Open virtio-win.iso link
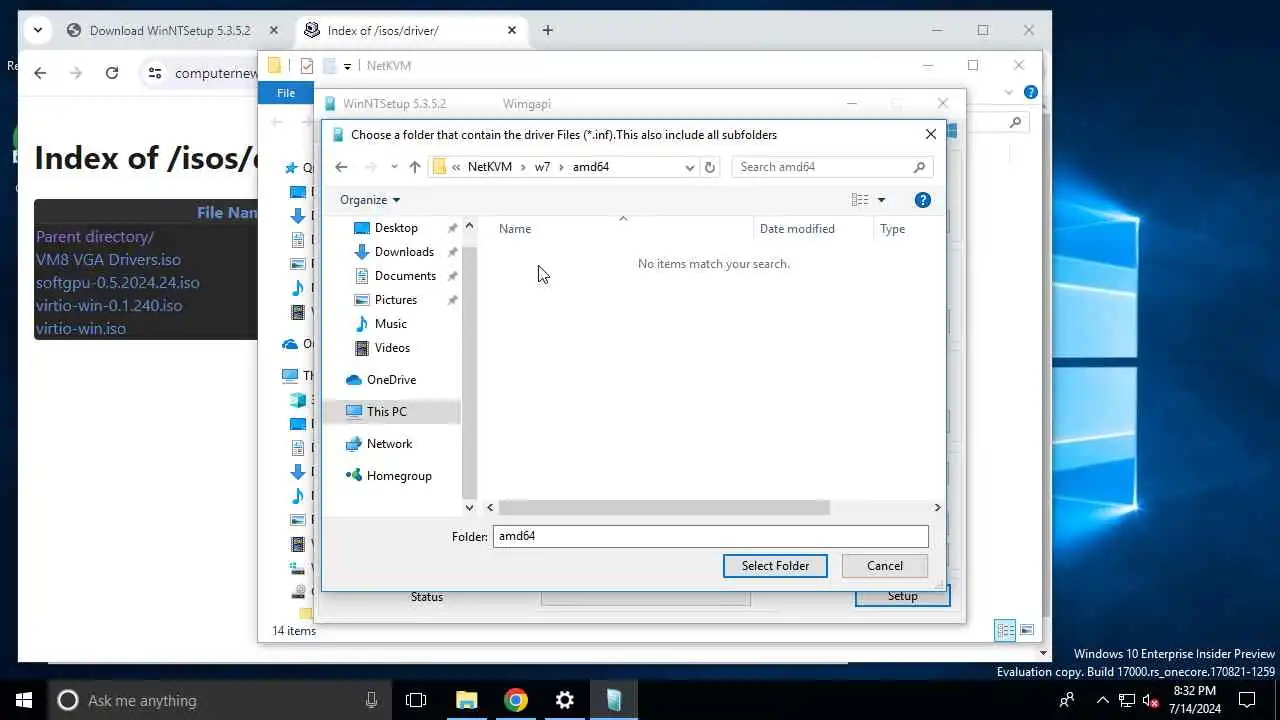 click(x=81, y=329)
